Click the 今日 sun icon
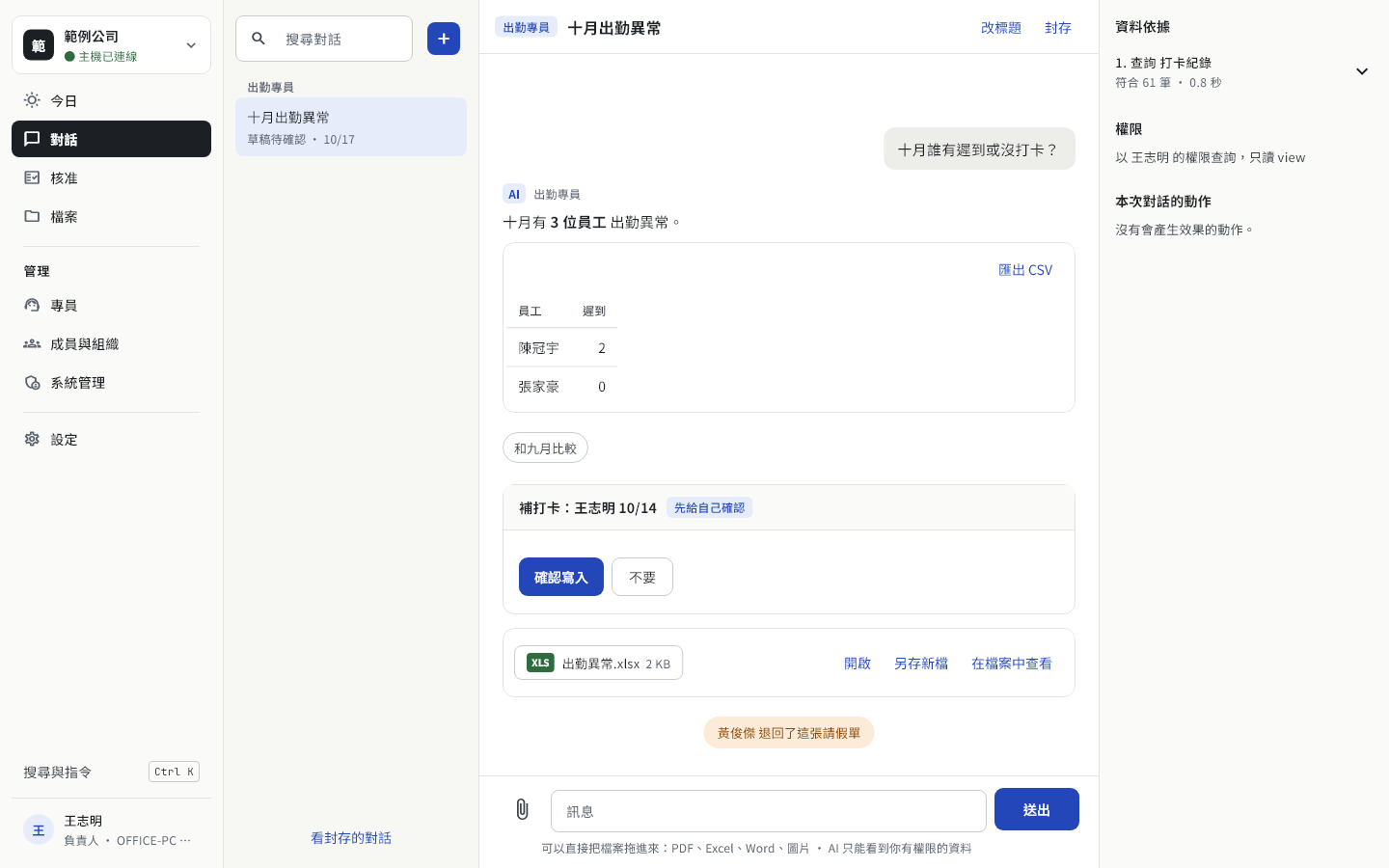1389x868 pixels. tap(32, 100)
